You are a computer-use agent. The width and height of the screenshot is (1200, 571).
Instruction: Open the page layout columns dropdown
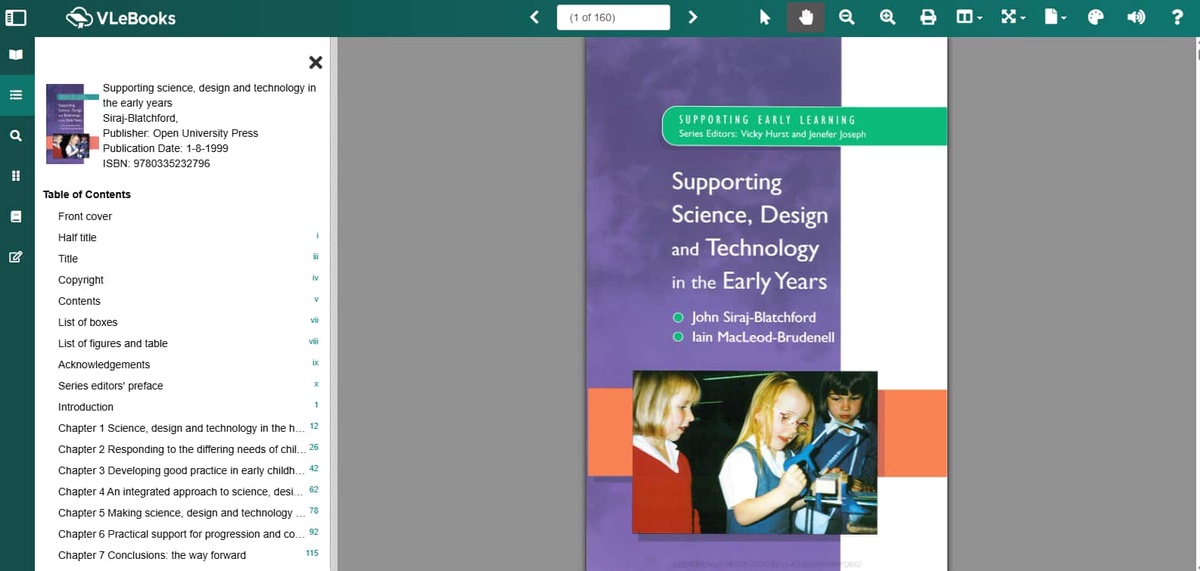[x=968, y=17]
